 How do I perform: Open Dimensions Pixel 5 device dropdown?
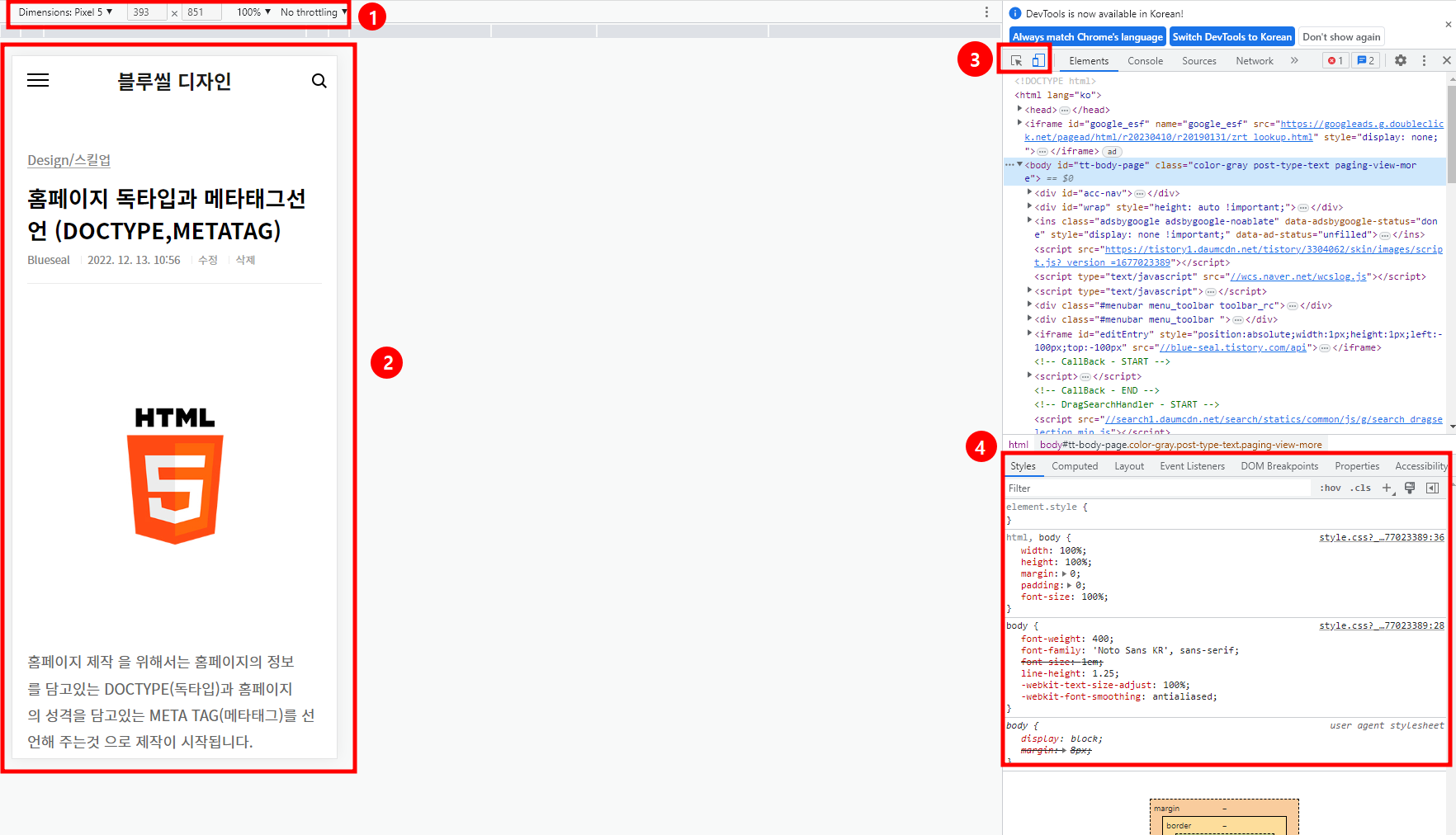click(x=65, y=12)
